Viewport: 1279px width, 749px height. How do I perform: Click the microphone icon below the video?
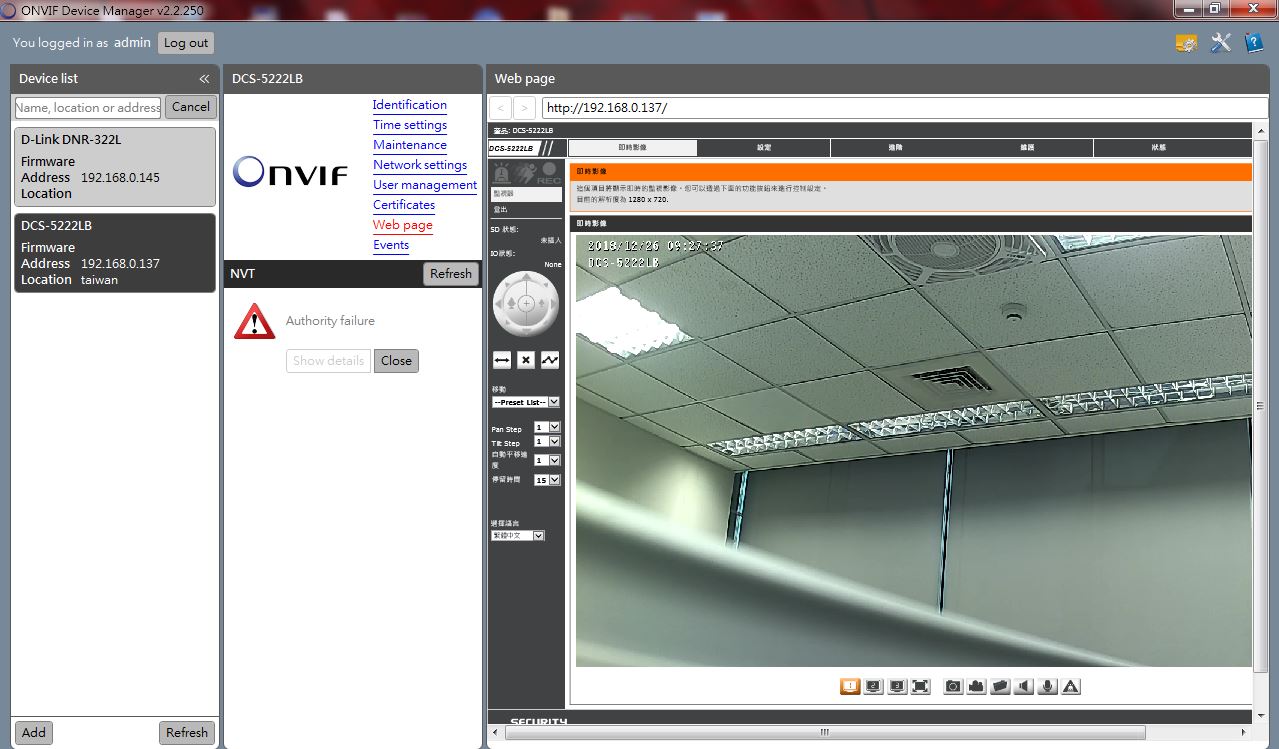coord(1047,686)
